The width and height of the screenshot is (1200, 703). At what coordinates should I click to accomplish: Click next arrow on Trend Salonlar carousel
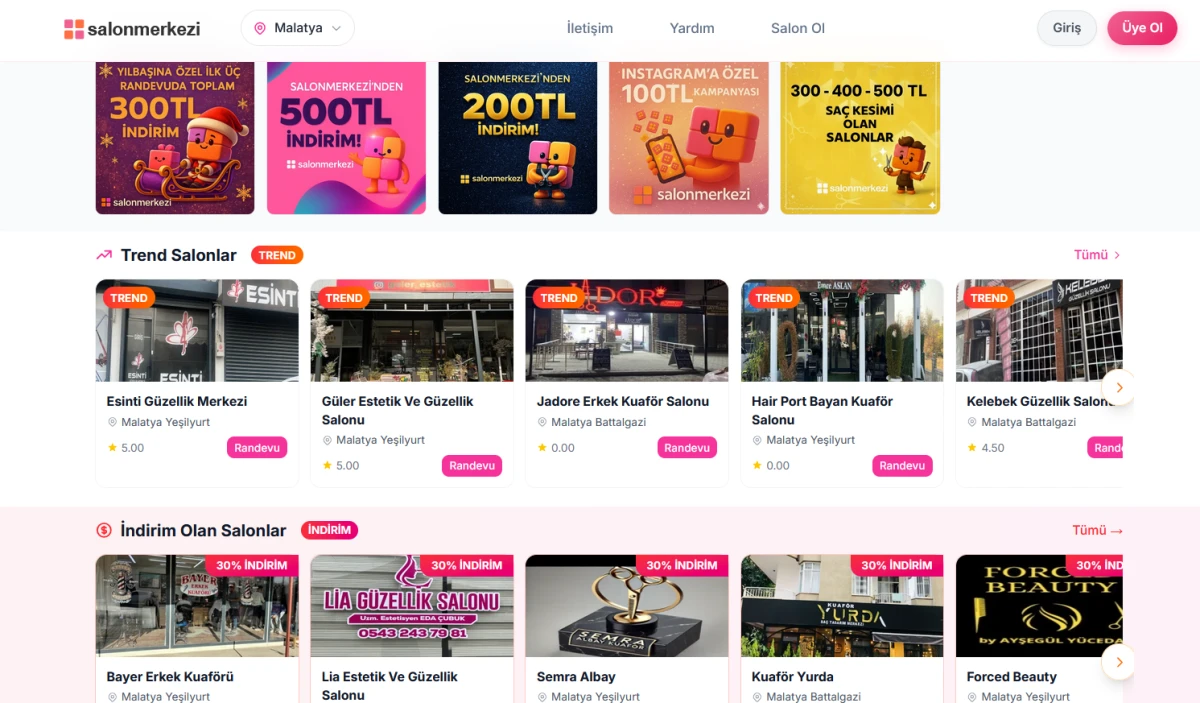1119,387
